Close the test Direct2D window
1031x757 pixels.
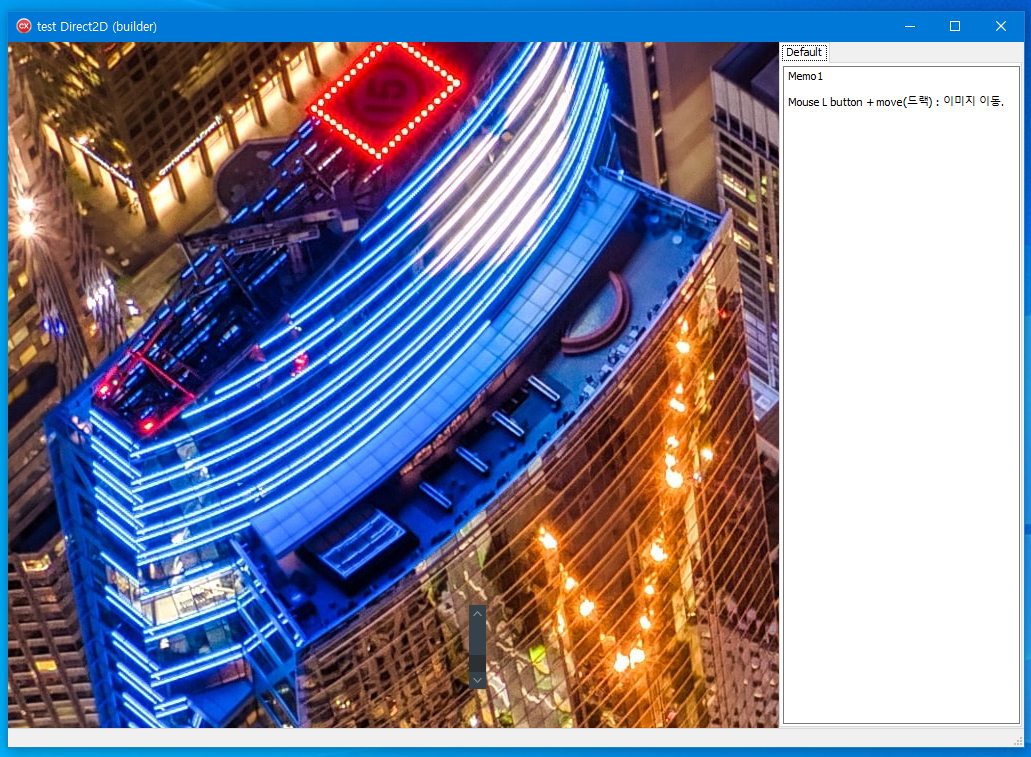[1001, 26]
